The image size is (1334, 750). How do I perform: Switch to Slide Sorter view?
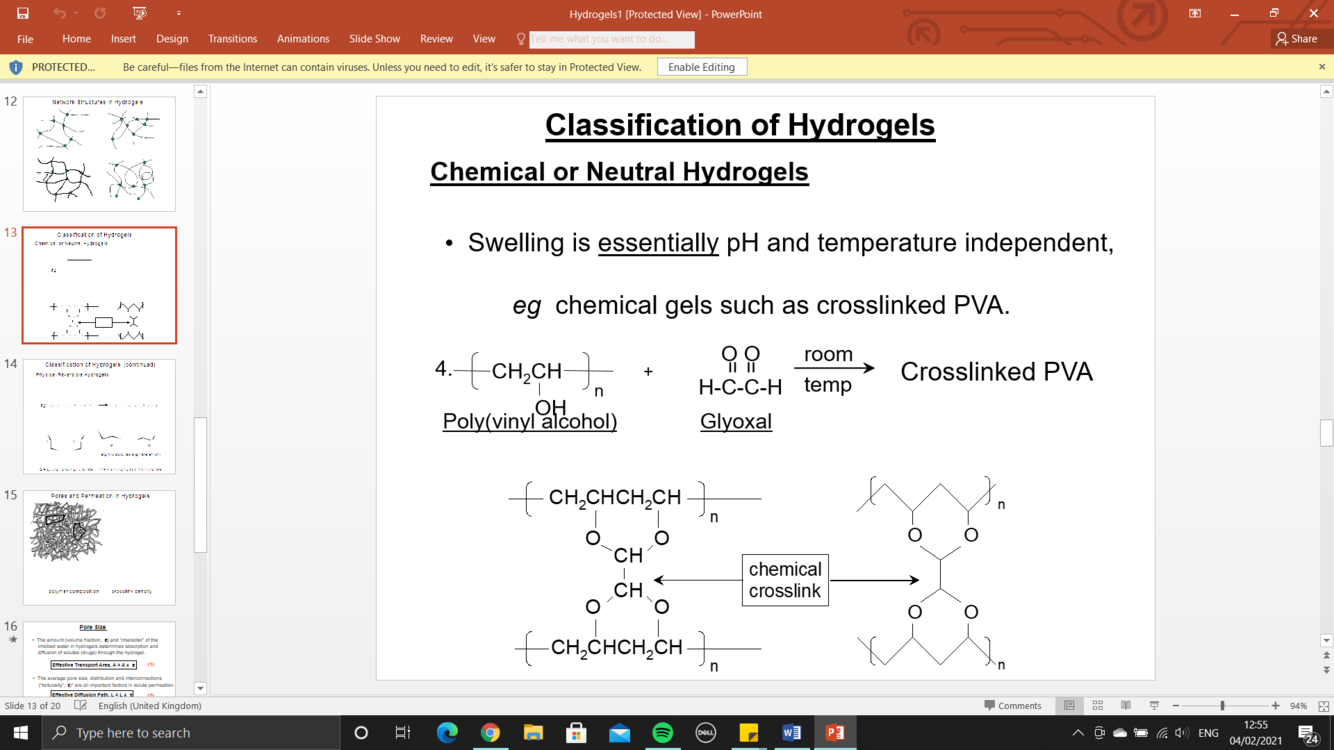1097,706
